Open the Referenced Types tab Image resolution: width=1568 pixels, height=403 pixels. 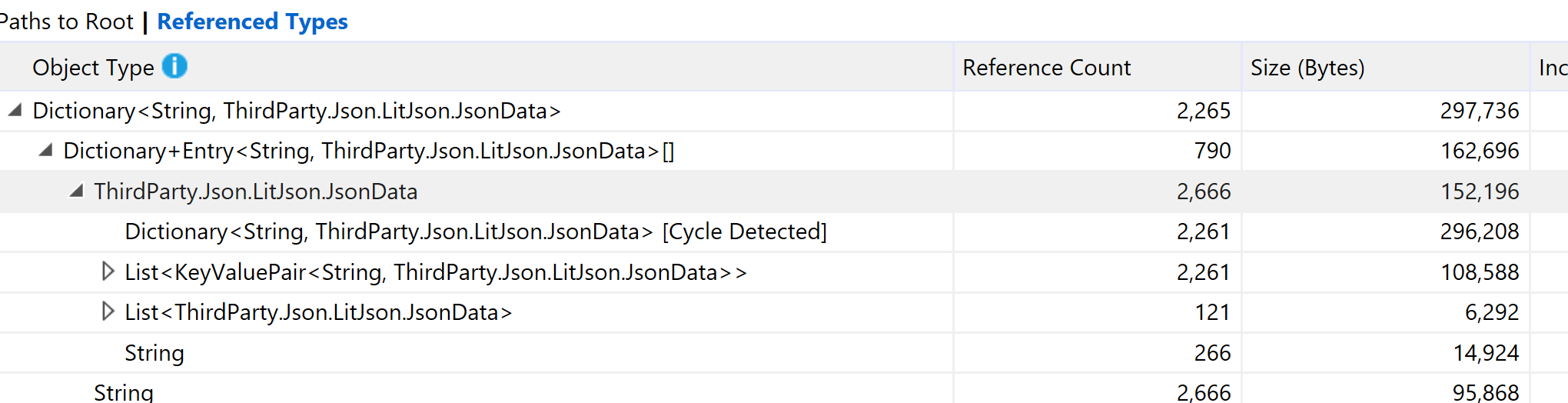252,22
